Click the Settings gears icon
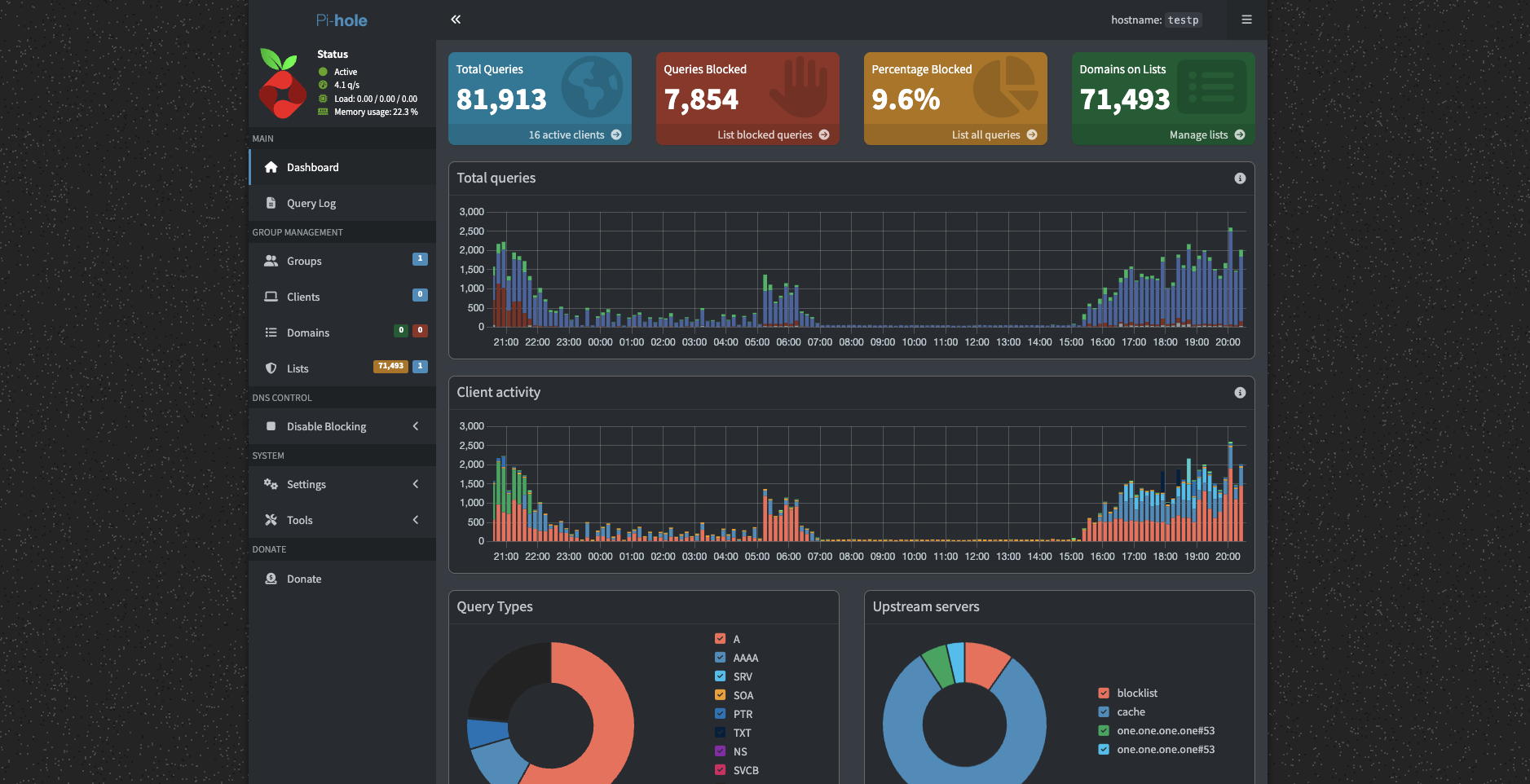Viewport: 1530px width, 784px height. [x=271, y=484]
